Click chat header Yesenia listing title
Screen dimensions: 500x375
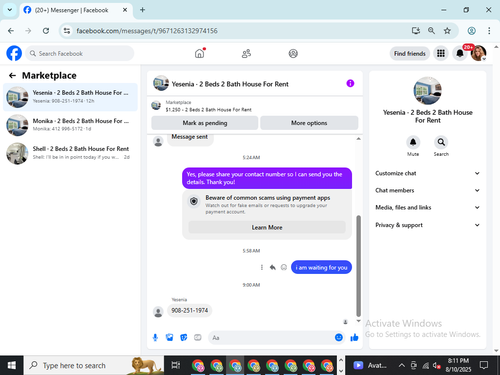pos(230,84)
